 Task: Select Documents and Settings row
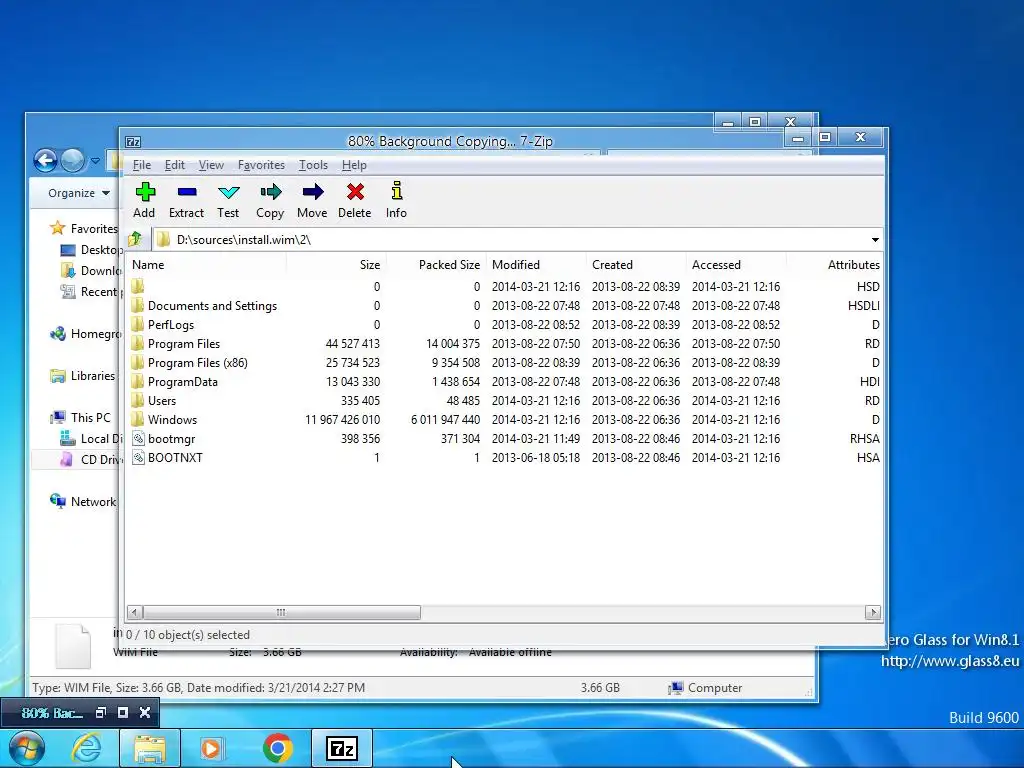(x=505, y=306)
